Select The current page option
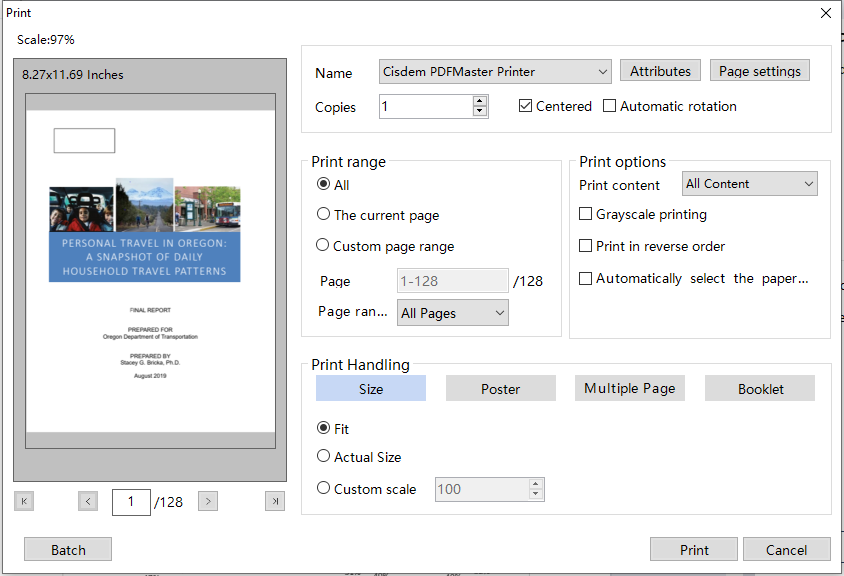Viewport: 844px width, 576px height. click(378, 215)
